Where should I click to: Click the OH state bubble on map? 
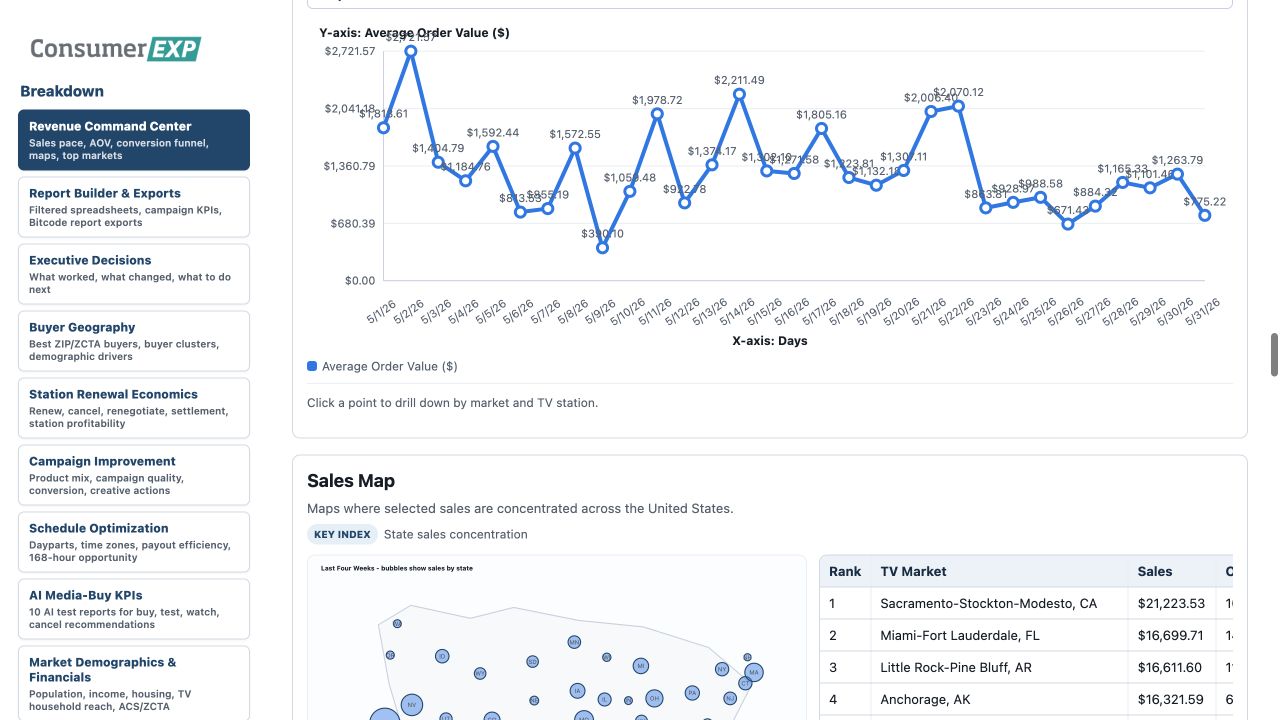[654, 698]
